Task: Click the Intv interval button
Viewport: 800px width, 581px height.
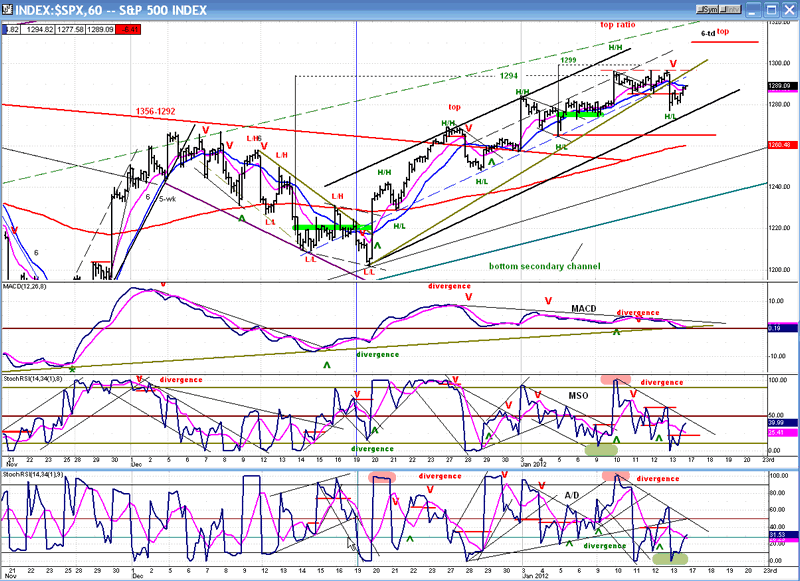Action: [x=728, y=8]
